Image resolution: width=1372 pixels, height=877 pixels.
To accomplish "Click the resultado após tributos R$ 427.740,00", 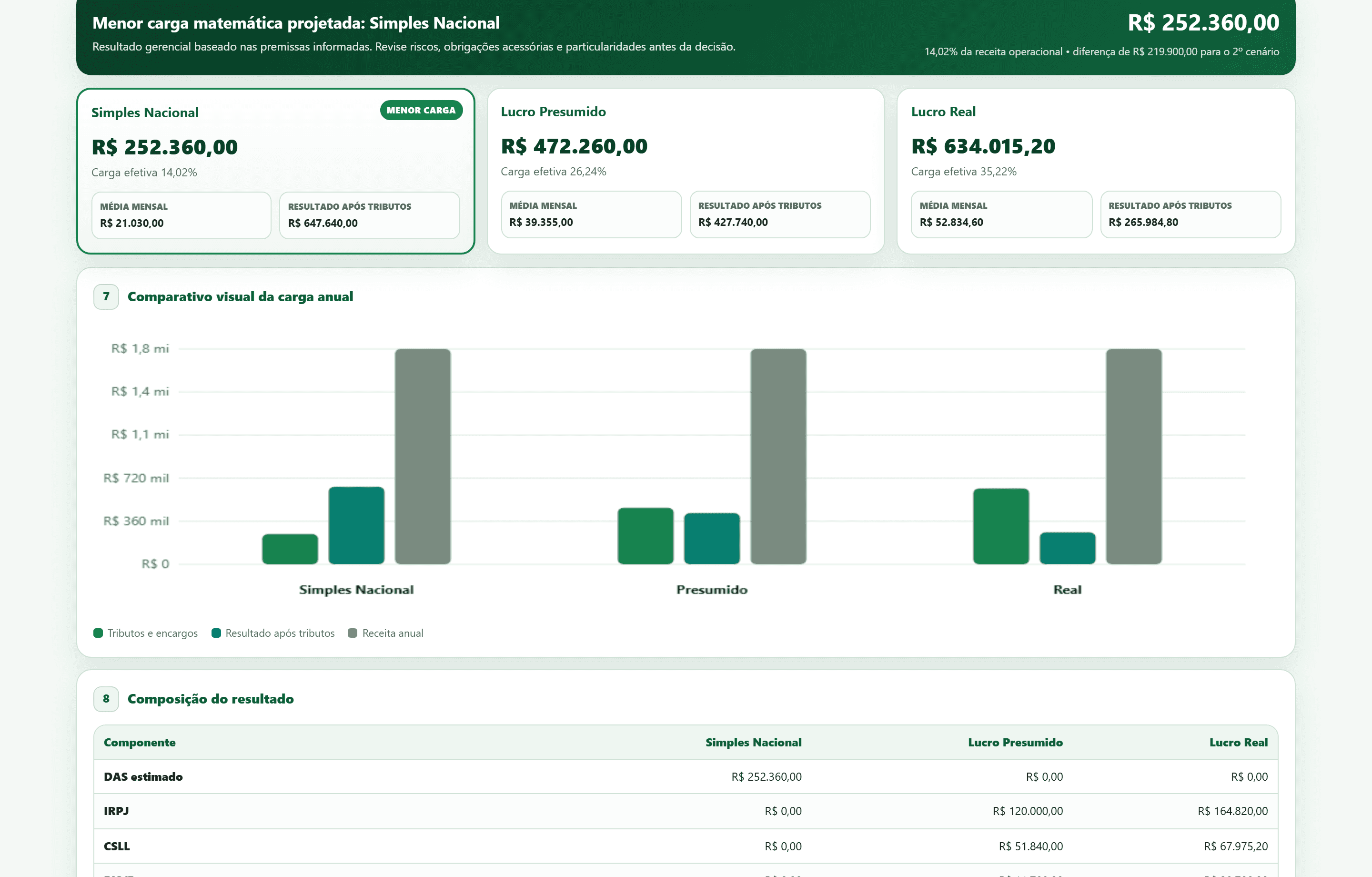I will (x=733, y=222).
